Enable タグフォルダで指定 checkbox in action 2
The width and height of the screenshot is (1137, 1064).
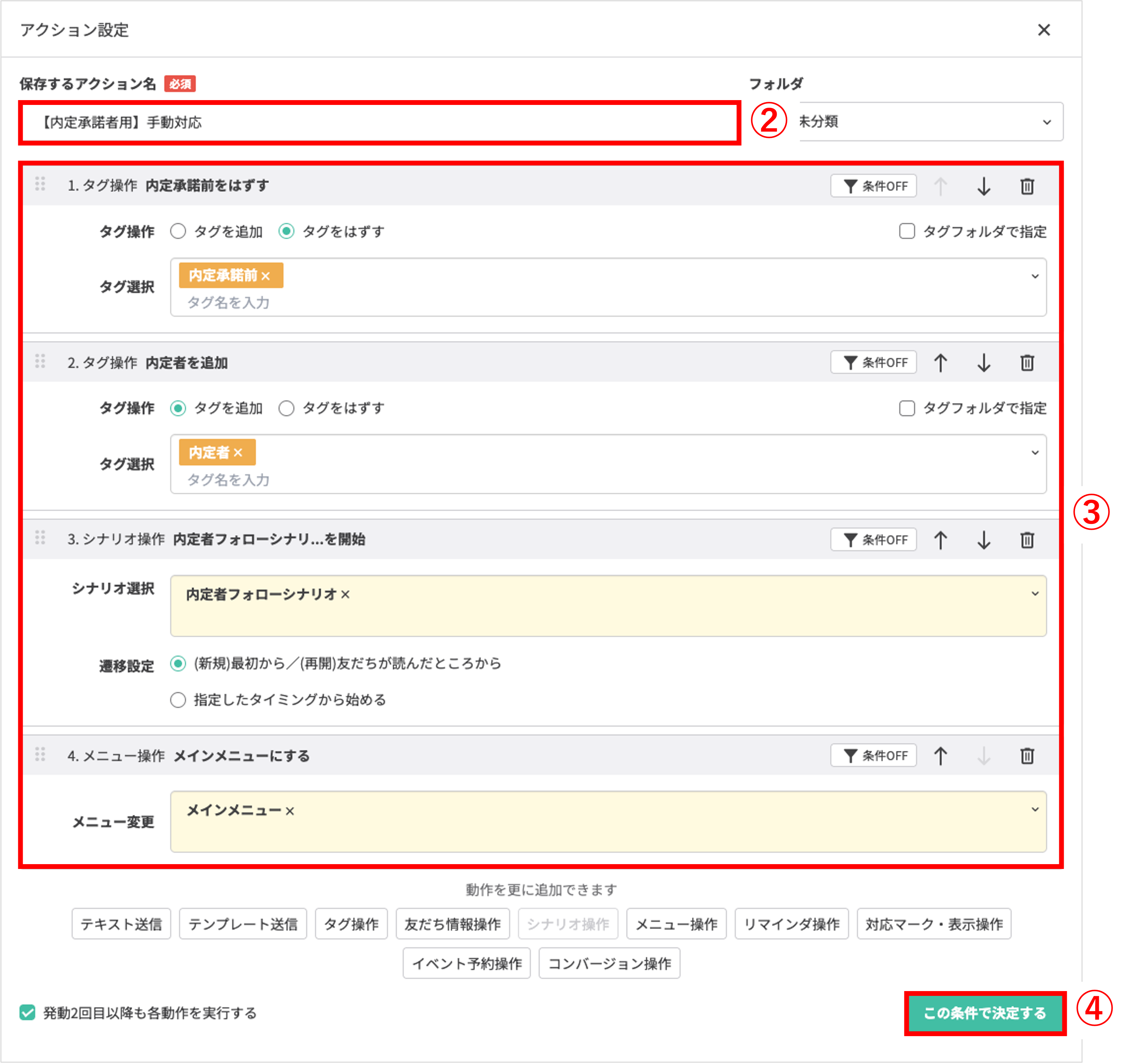907,408
